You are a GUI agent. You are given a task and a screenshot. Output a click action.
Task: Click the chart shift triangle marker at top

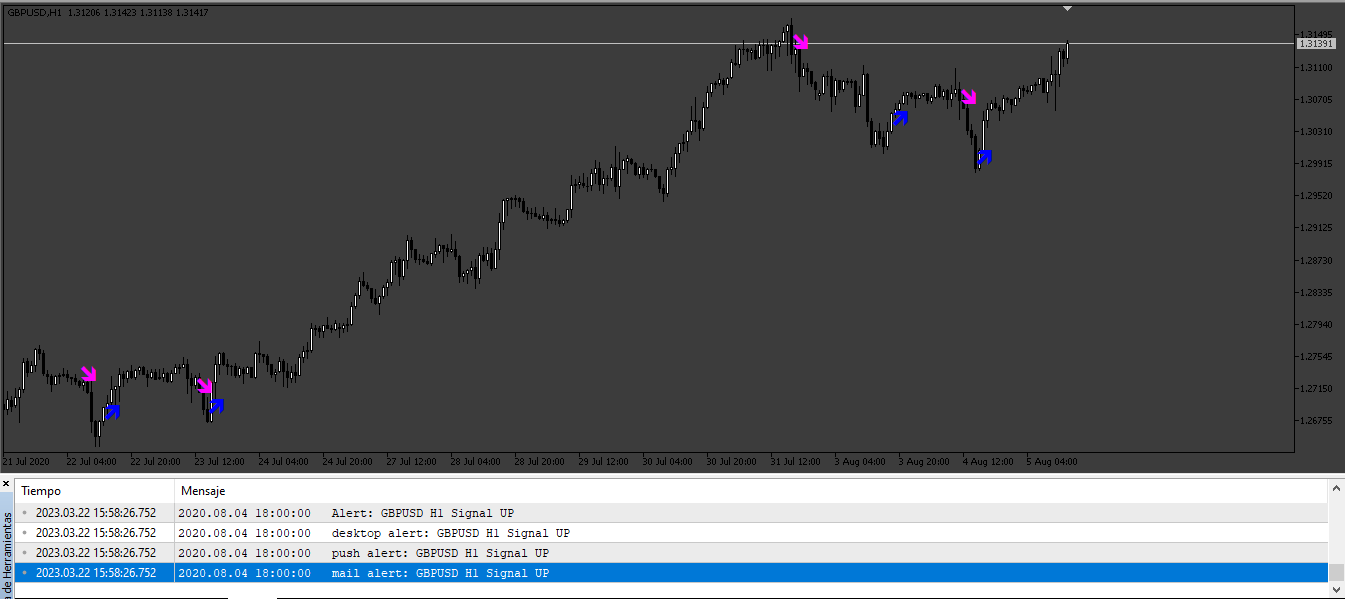coord(1068,8)
